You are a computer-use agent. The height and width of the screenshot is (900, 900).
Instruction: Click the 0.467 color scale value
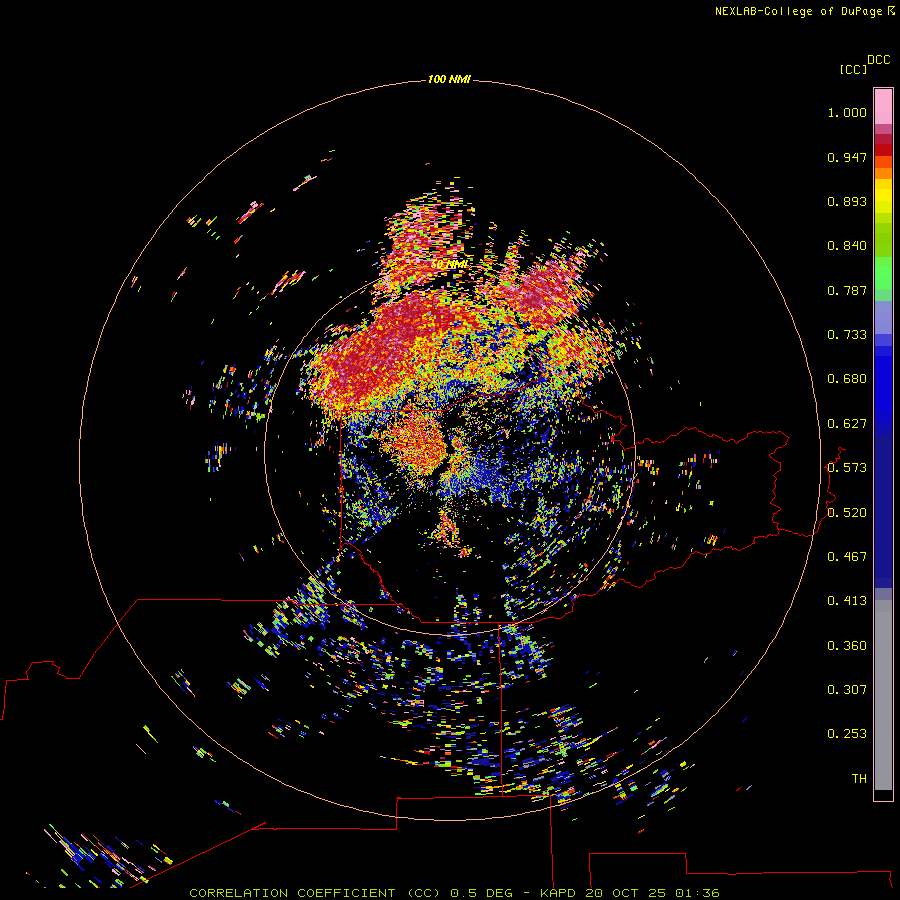coord(847,557)
